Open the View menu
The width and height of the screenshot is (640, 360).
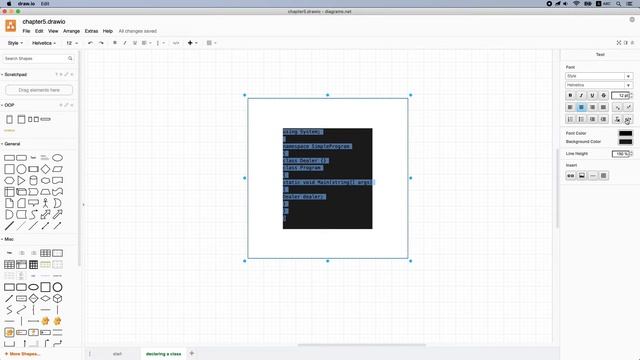pos(53,31)
